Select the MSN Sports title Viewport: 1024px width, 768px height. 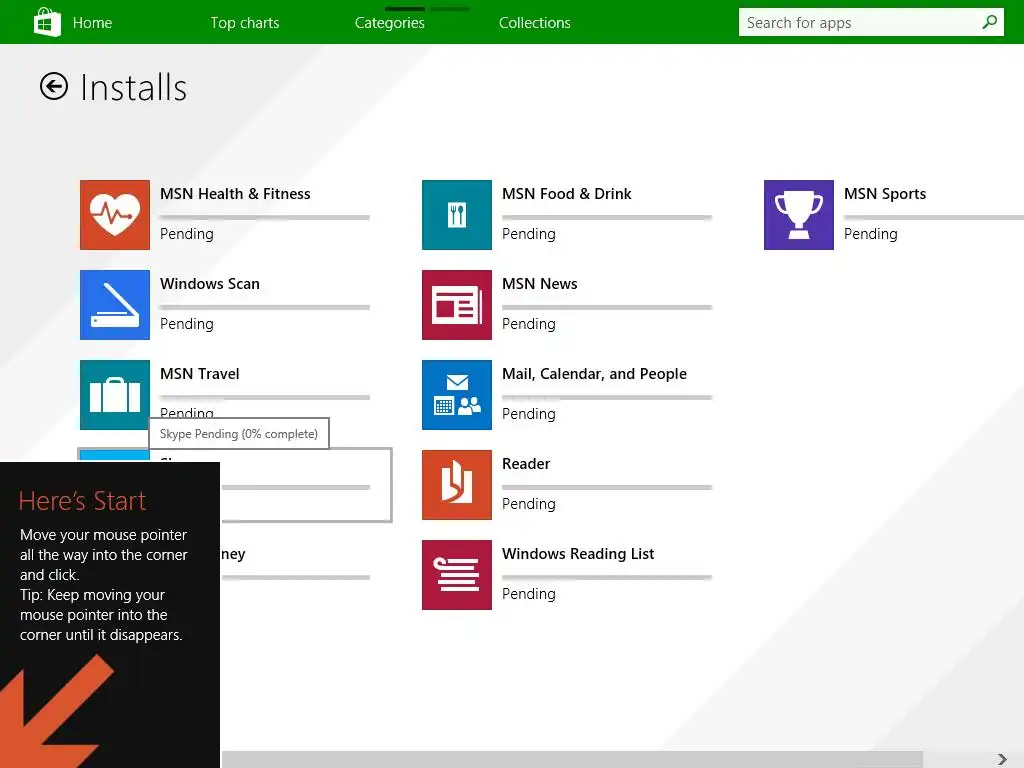click(x=885, y=194)
